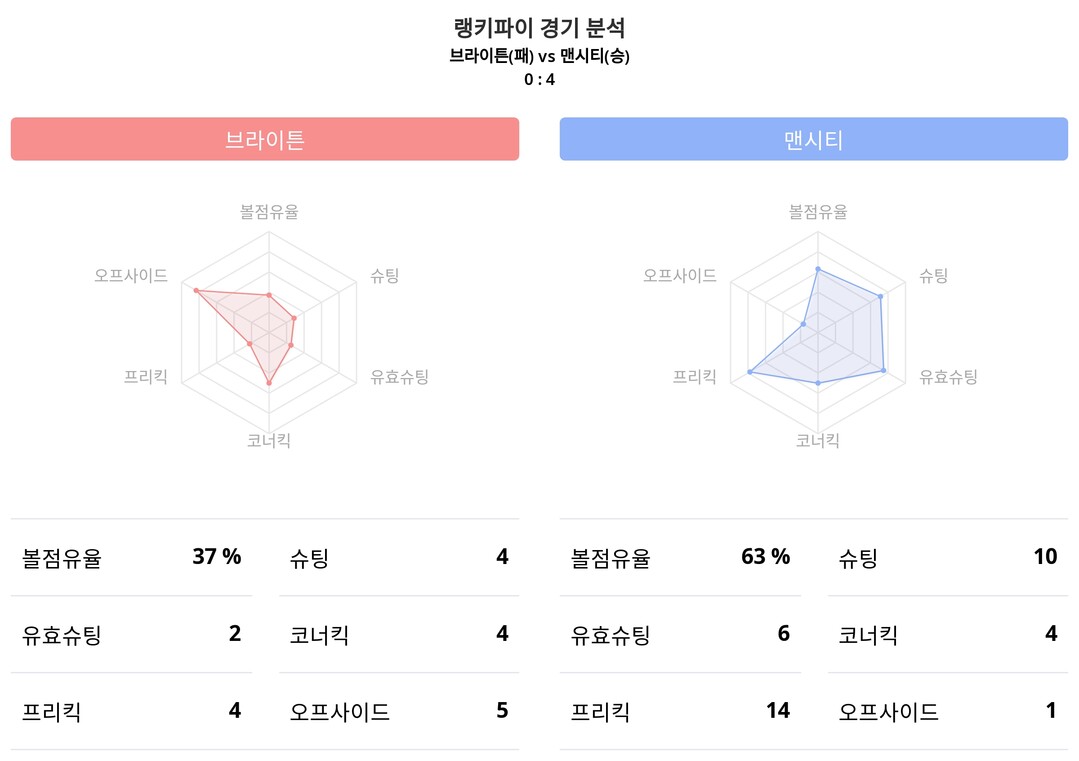Click the blue 맨시티 team header
Image resolution: width=1079 pixels, height=761 pixels.
point(813,139)
